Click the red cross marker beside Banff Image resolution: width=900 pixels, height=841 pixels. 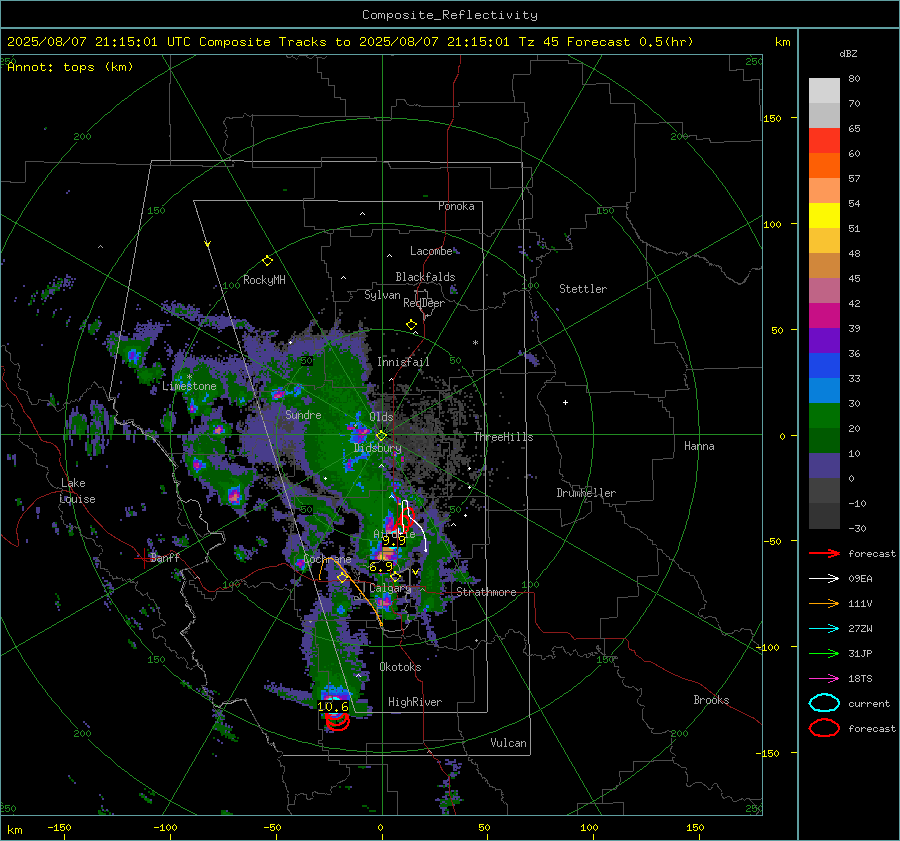(142, 557)
